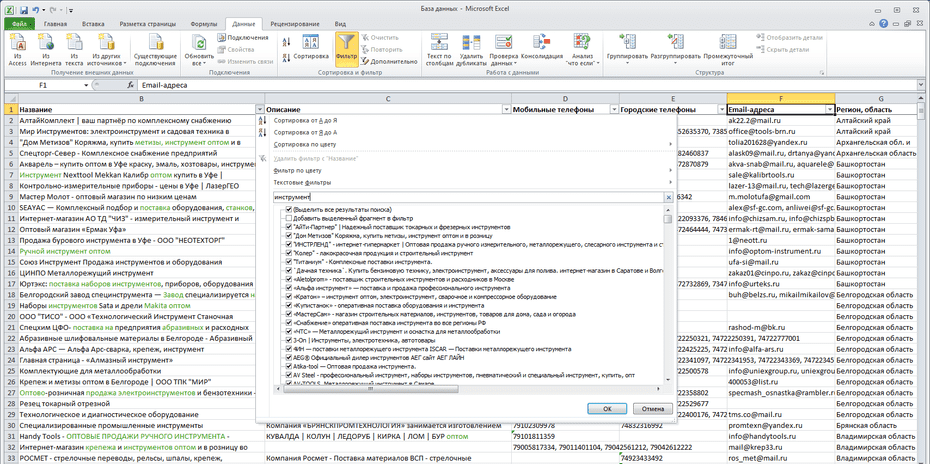Uncheck the 'АйТи-Партнер' filter item
Image resolution: width=930 pixels, height=464 pixels.
[289, 227]
